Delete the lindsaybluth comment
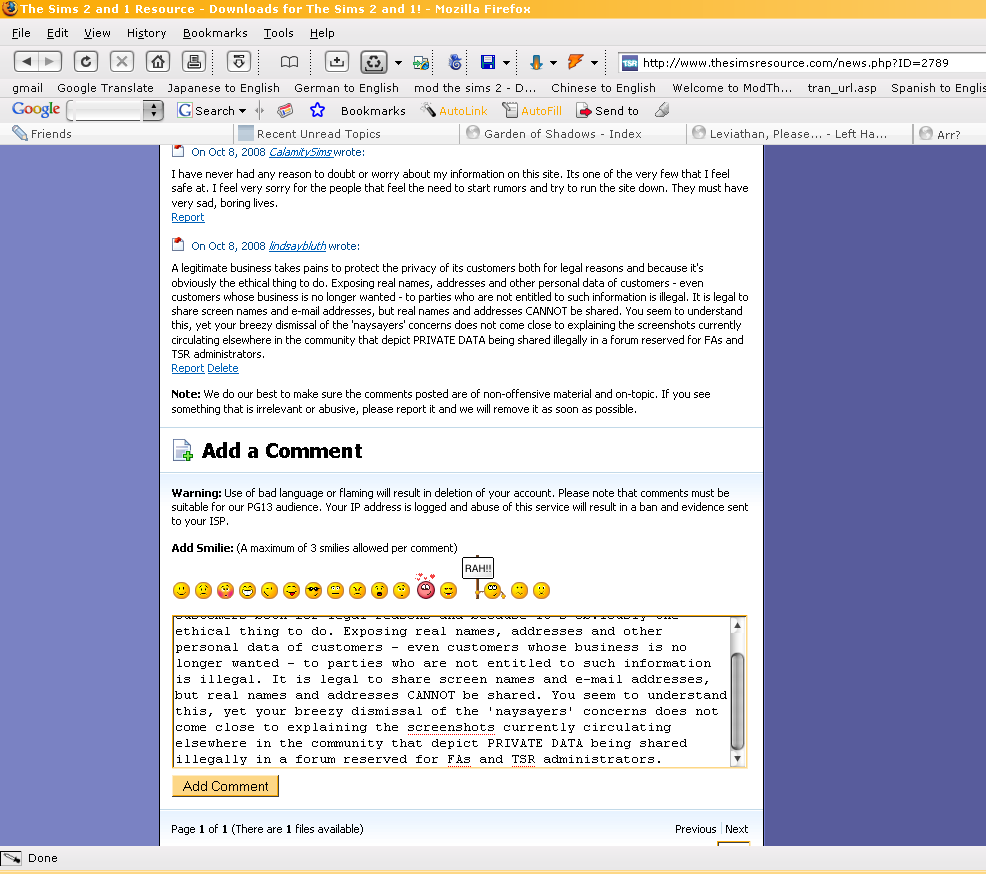 pyautogui.click(x=223, y=368)
